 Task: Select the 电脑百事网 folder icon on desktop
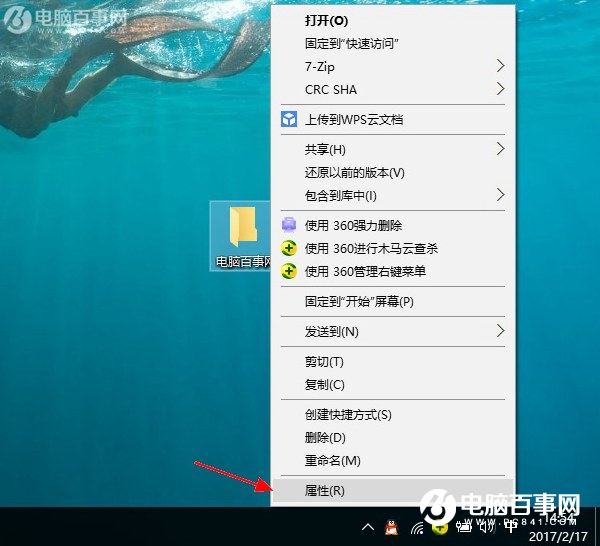[x=243, y=227]
